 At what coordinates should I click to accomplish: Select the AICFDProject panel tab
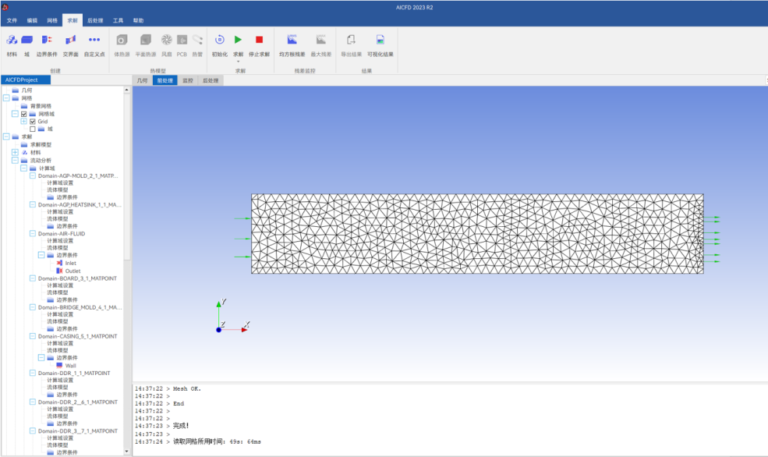click(x=25, y=80)
